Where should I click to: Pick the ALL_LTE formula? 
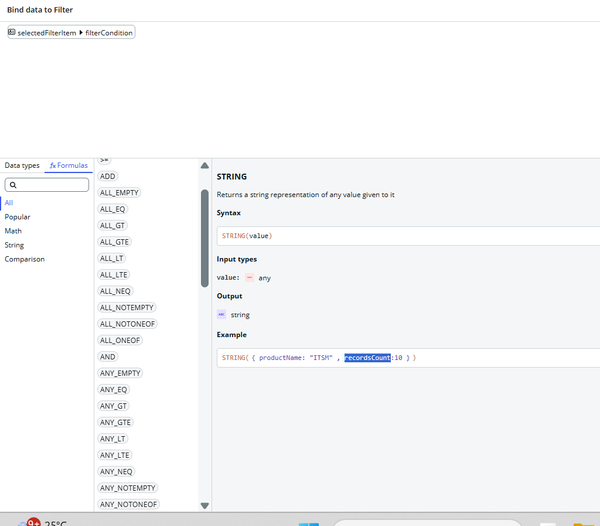tap(114, 275)
